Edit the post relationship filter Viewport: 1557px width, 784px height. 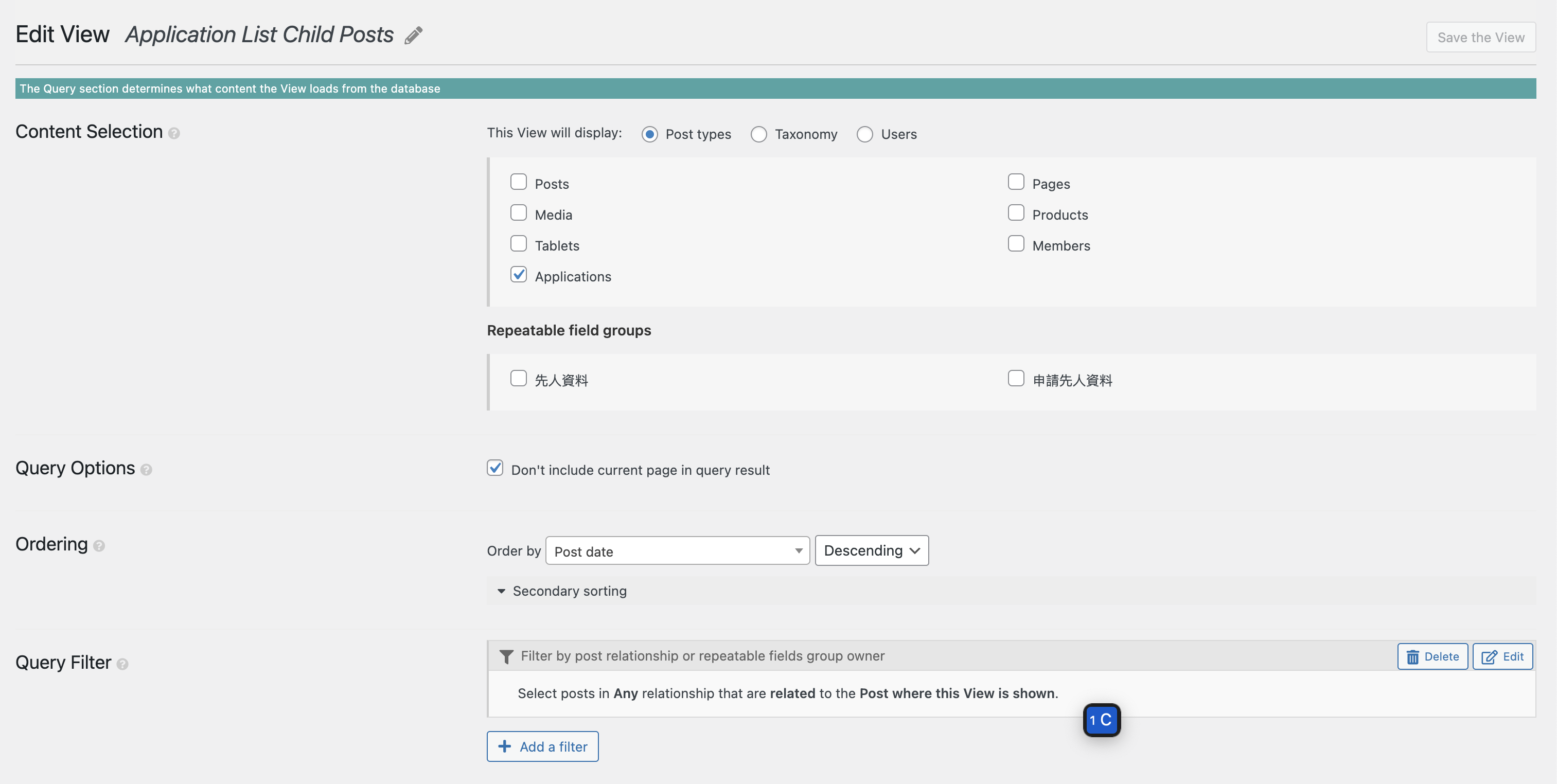tap(1502, 656)
